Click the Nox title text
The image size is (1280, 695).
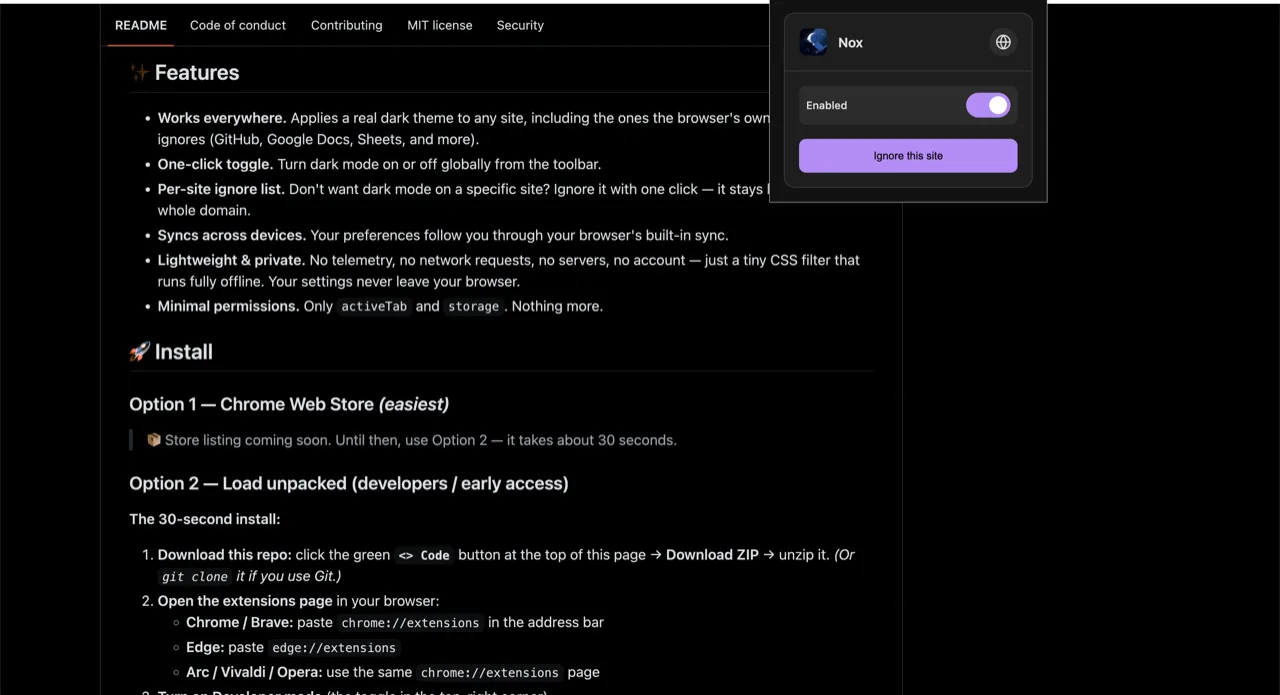point(850,42)
